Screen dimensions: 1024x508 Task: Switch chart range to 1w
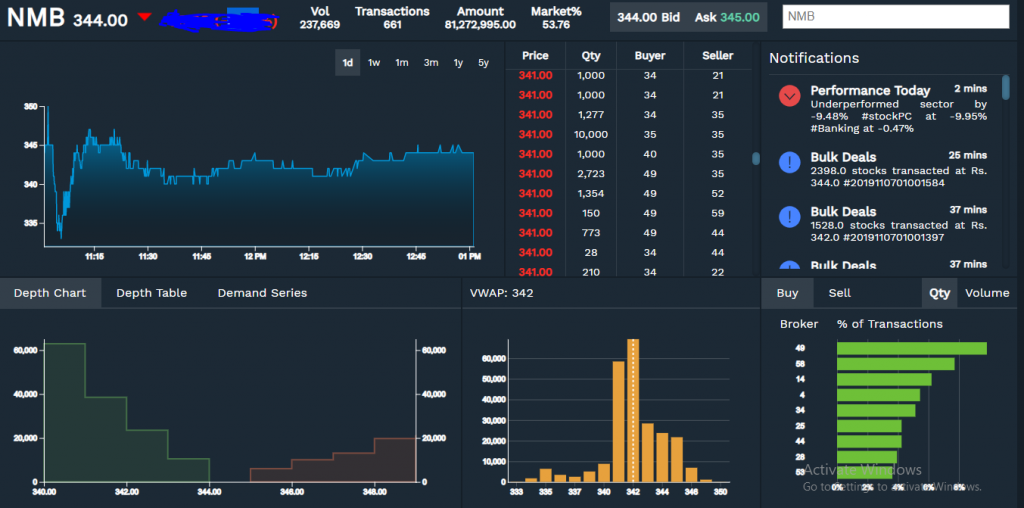[374, 63]
